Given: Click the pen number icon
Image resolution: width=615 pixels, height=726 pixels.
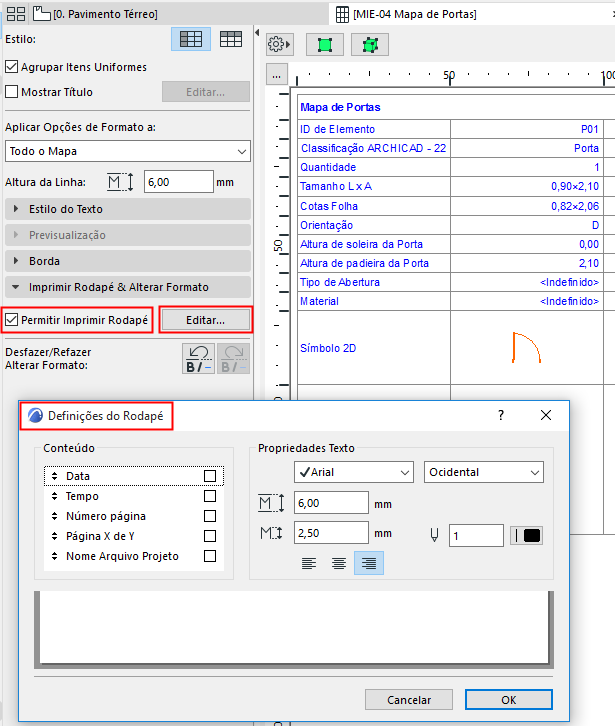Looking at the screenshot, I should pyautogui.click(x=434, y=536).
